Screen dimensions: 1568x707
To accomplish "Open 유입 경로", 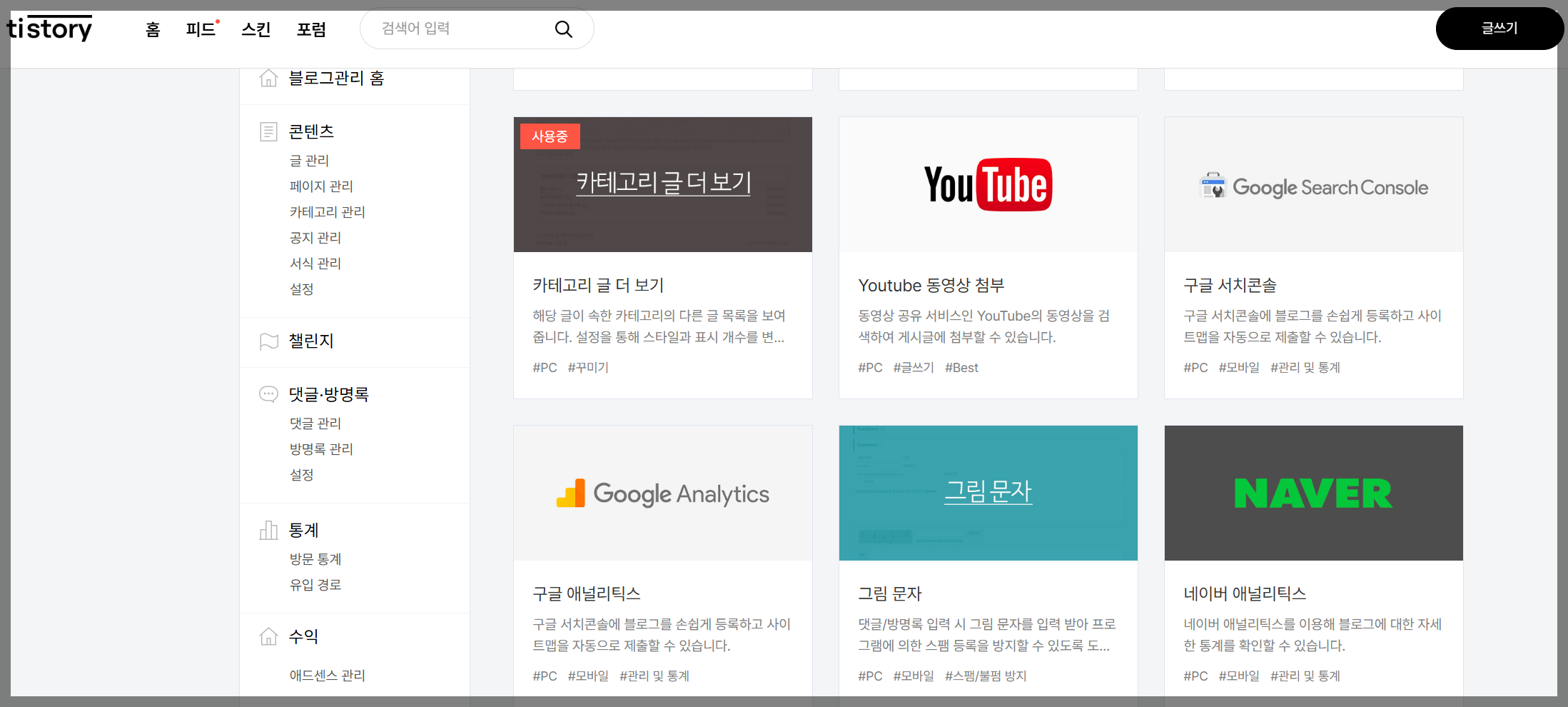I will point(315,585).
